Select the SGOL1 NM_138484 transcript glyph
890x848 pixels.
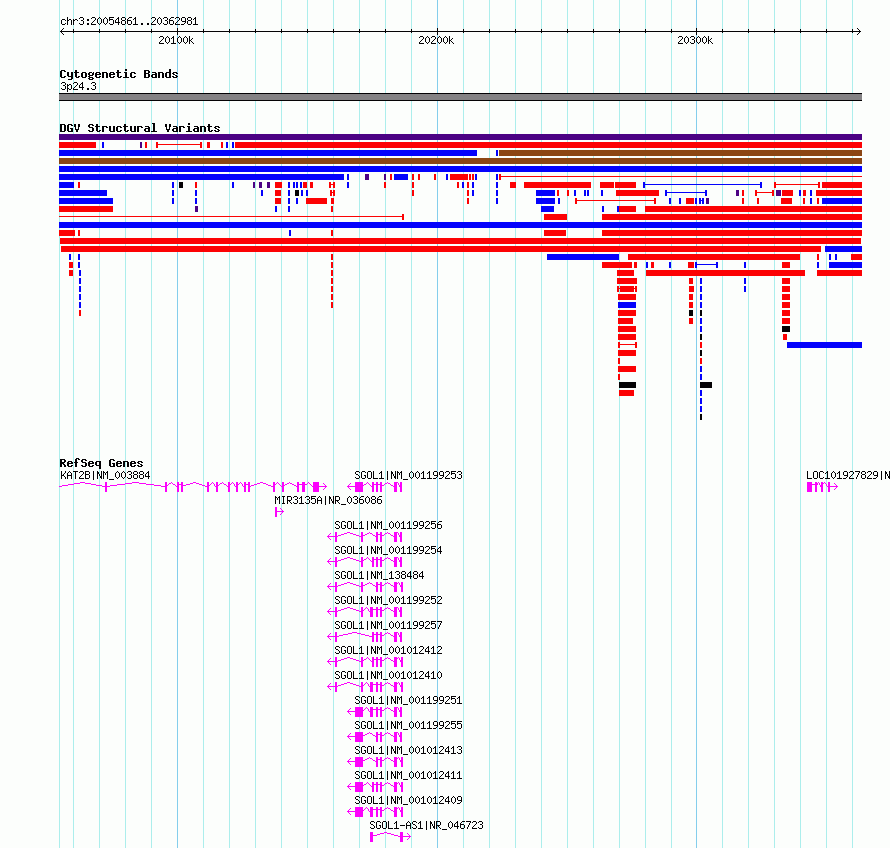365,587
